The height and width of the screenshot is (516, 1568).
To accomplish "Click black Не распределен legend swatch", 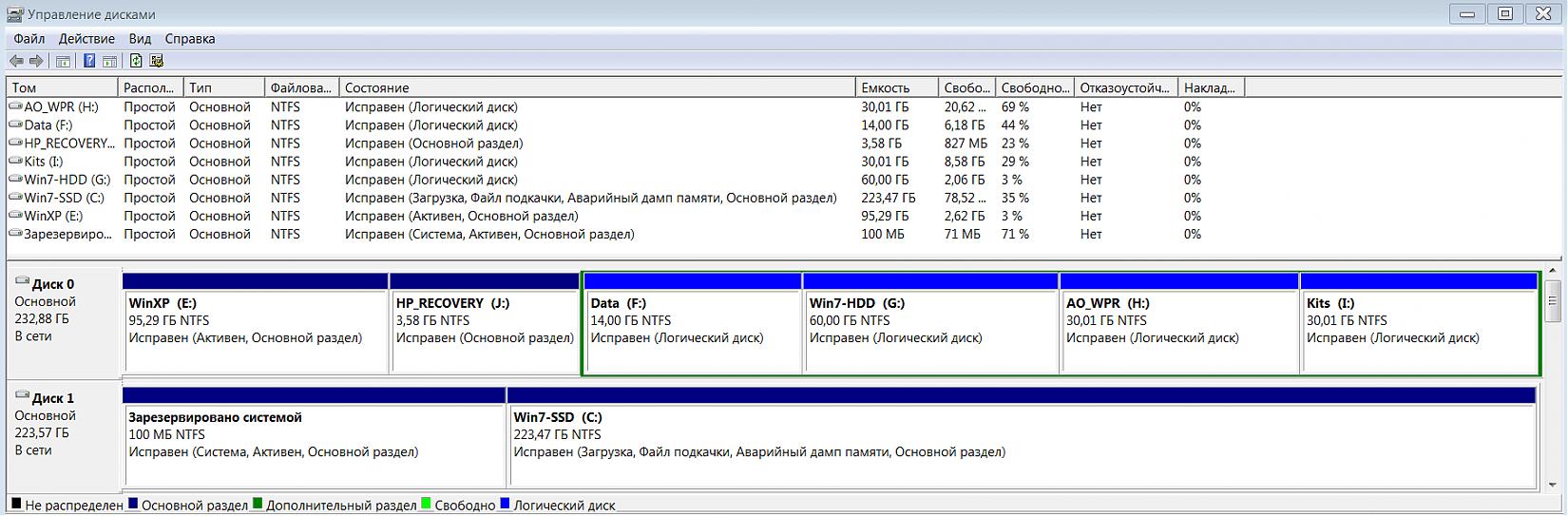I will [x=16, y=504].
